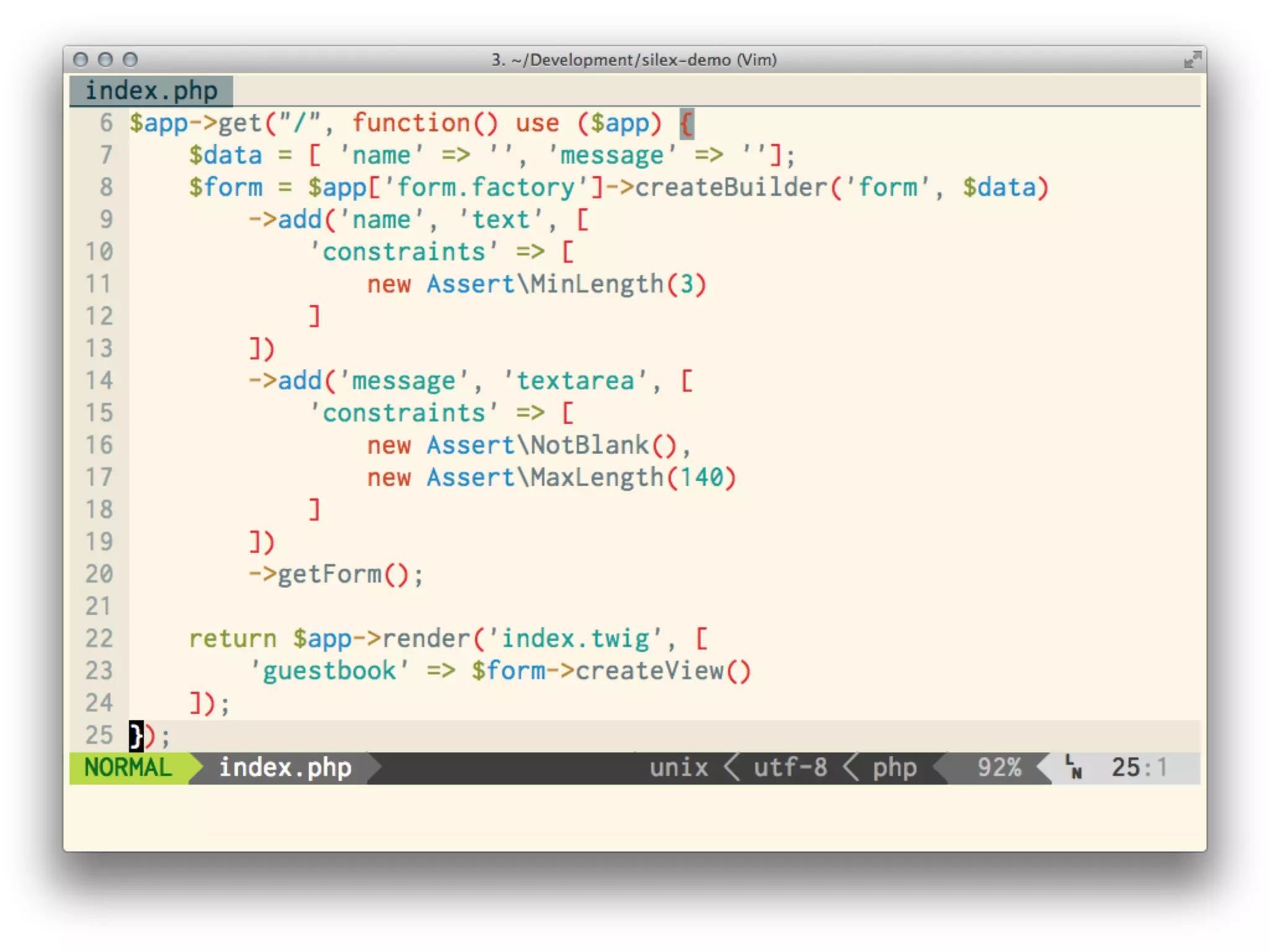Click getForm() call on line 20
Viewport: 1270px width, 952px height.
pyautogui.click(x=342, y=575)
